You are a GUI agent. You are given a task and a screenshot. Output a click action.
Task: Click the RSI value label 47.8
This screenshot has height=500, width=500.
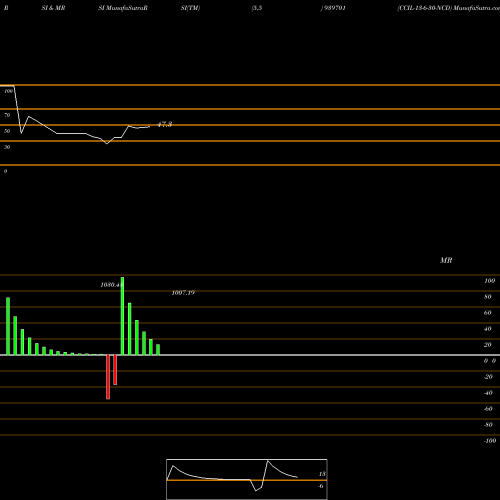(x=165, y=124)
